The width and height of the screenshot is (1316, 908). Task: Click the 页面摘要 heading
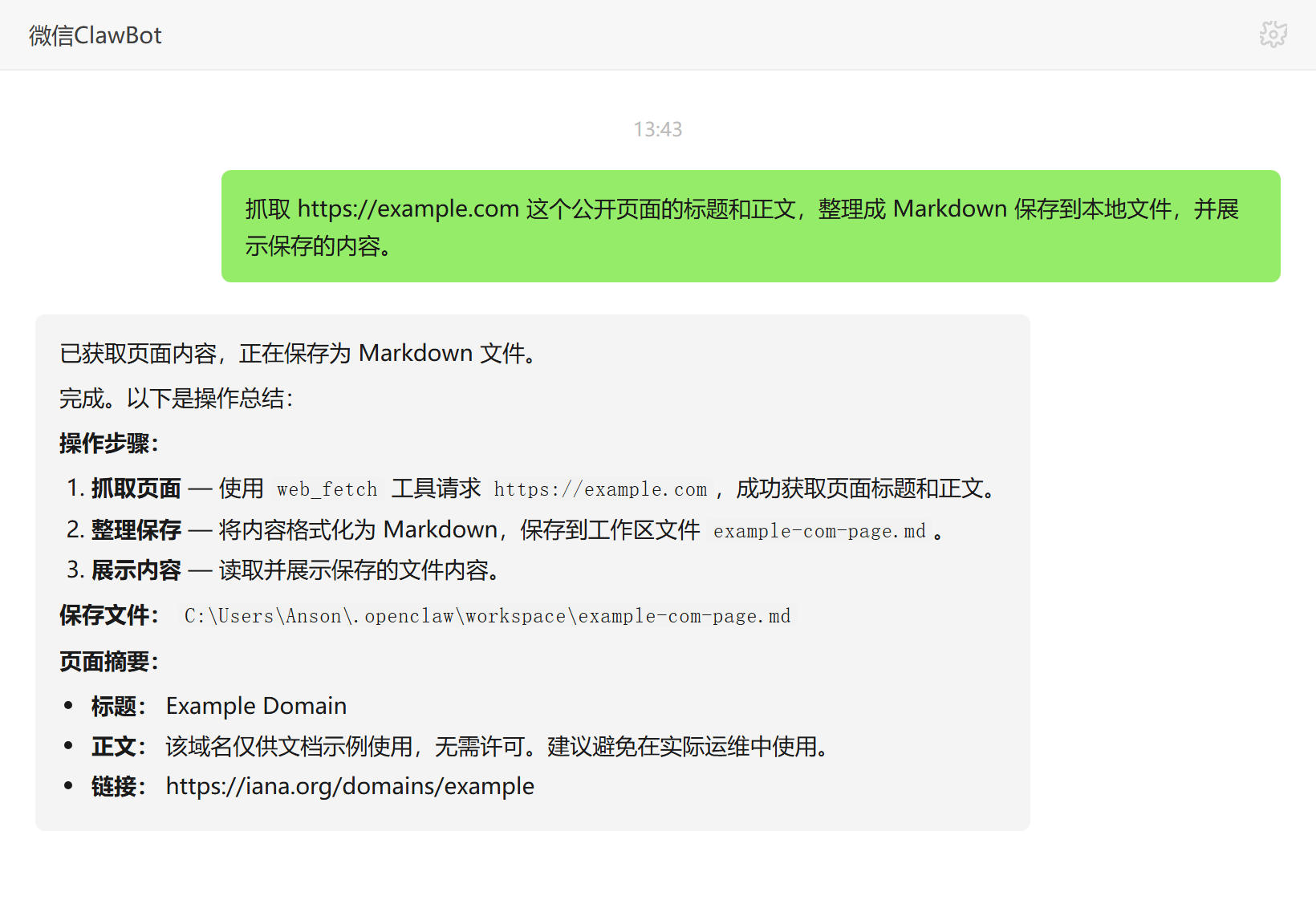tap(109, 662)
